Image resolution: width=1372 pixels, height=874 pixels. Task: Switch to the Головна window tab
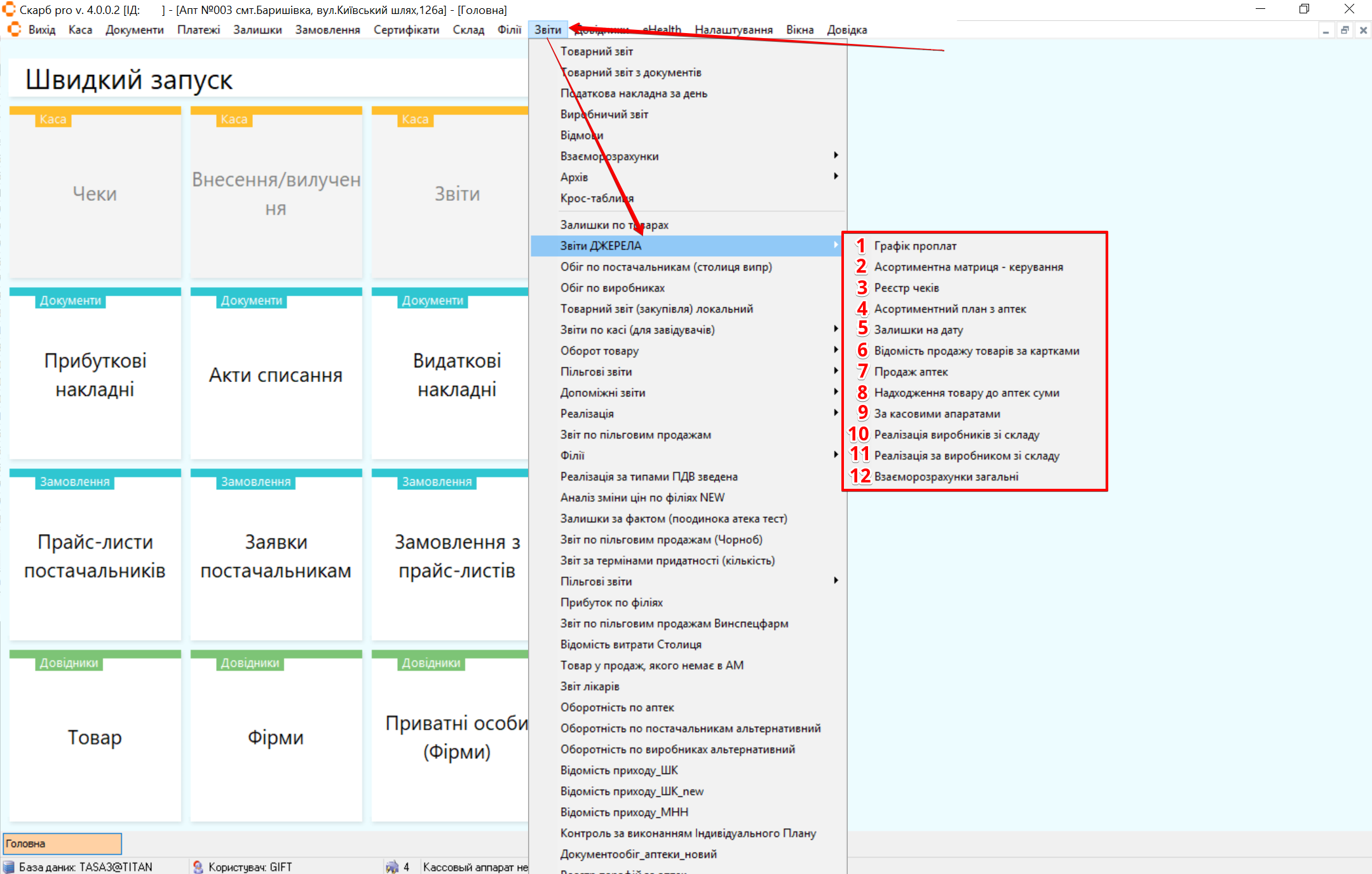point(62,843)
